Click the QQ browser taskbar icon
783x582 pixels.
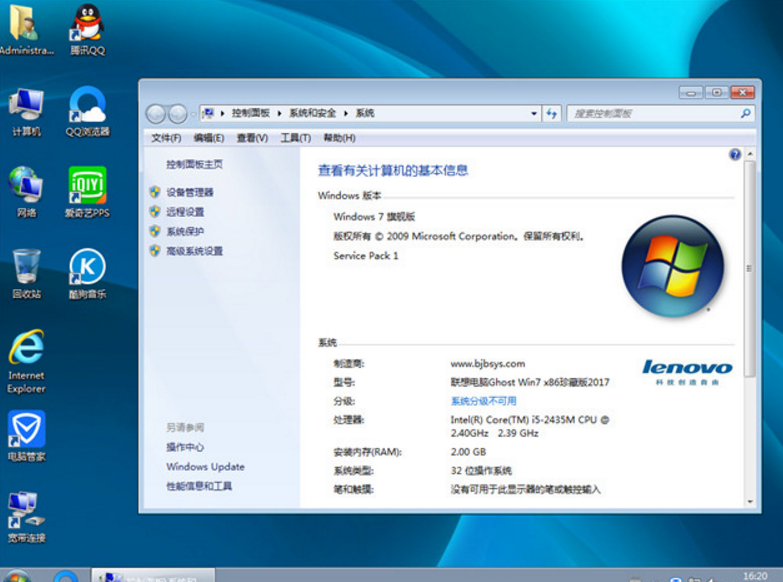[65, 576]
